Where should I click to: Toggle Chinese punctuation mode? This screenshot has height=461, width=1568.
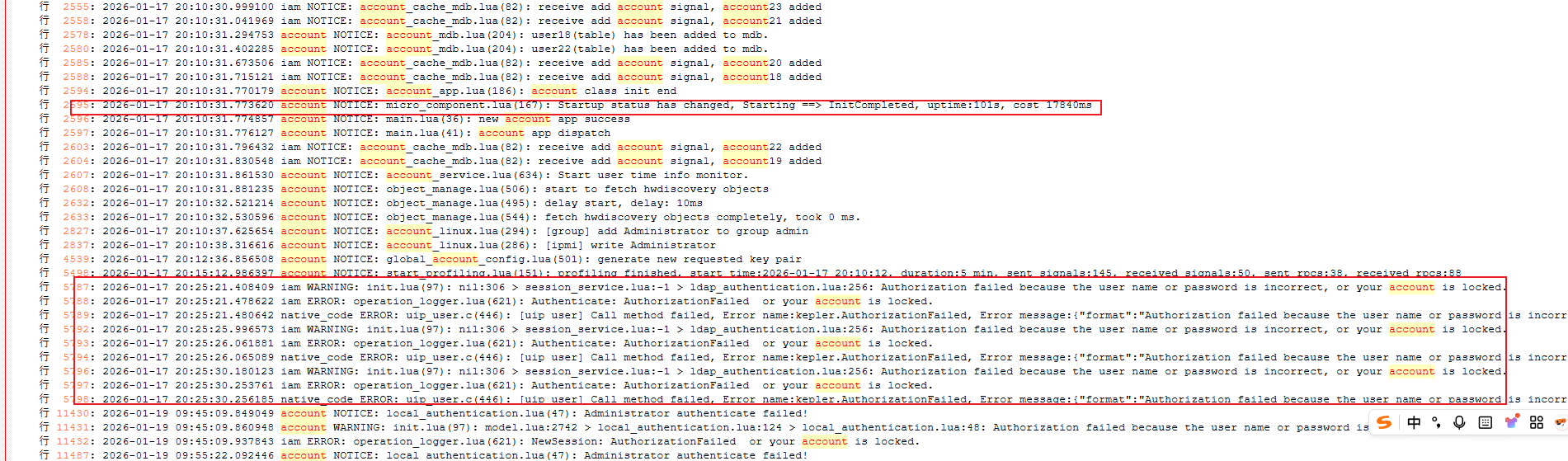tap(1436, 422)
